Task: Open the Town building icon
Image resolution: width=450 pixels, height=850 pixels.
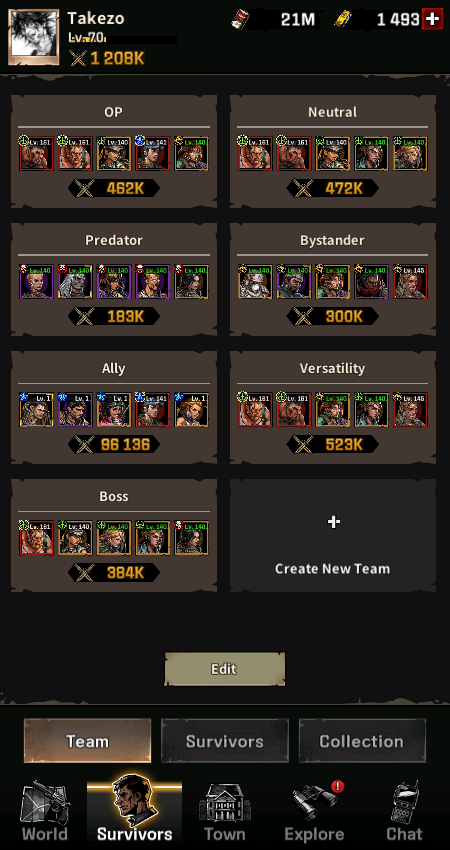Action: [x=224, y=812]
